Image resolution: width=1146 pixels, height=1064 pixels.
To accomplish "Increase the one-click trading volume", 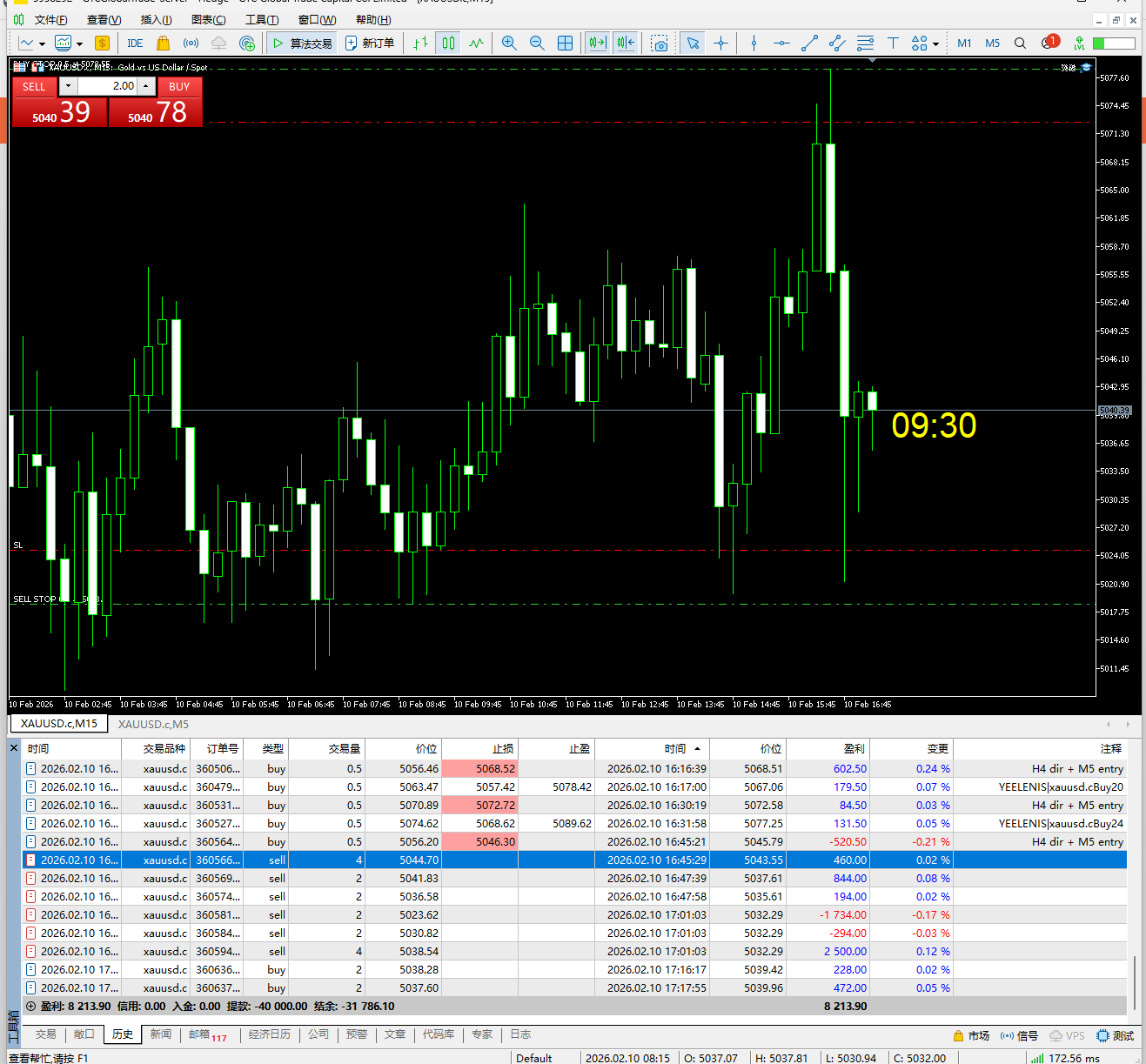I will coord(146,86).
